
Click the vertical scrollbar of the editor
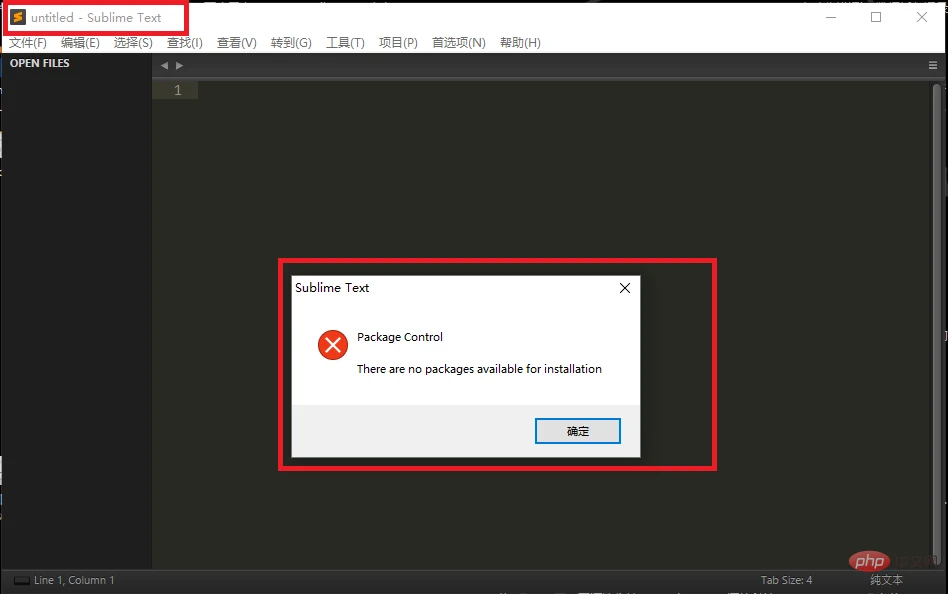click(937, 324)
